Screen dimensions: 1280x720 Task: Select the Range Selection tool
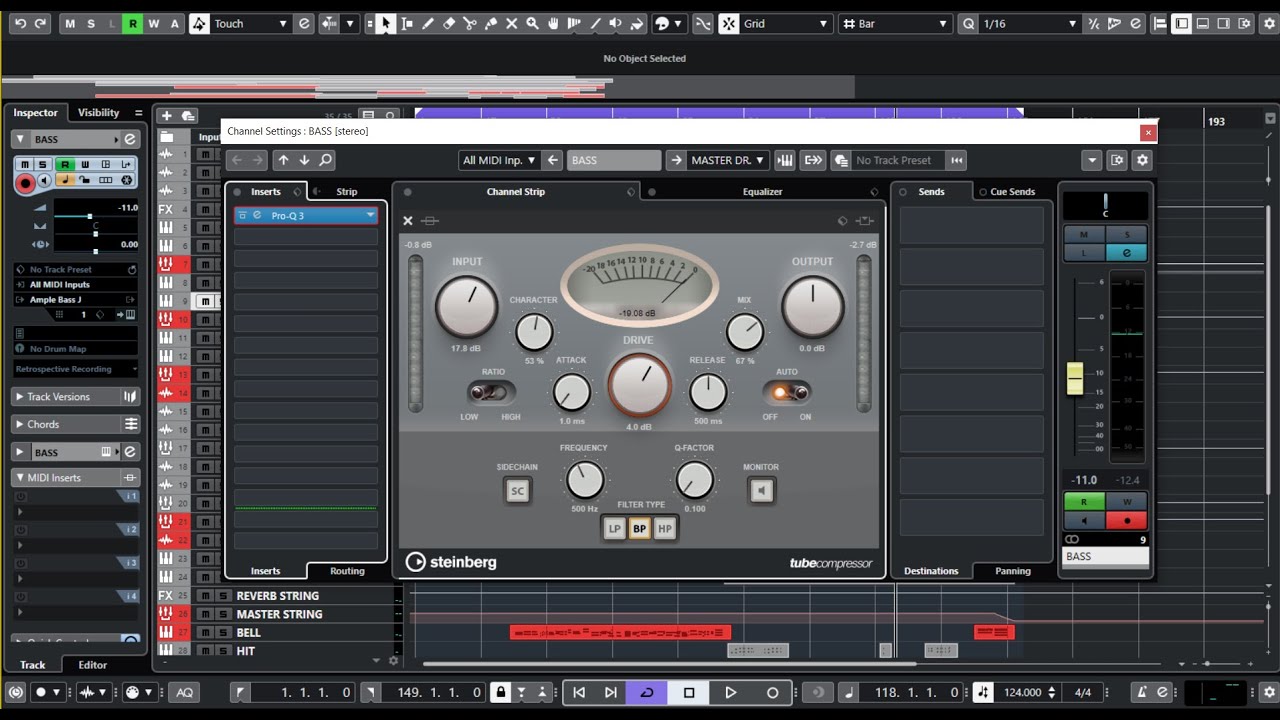(x=407, y=24)
